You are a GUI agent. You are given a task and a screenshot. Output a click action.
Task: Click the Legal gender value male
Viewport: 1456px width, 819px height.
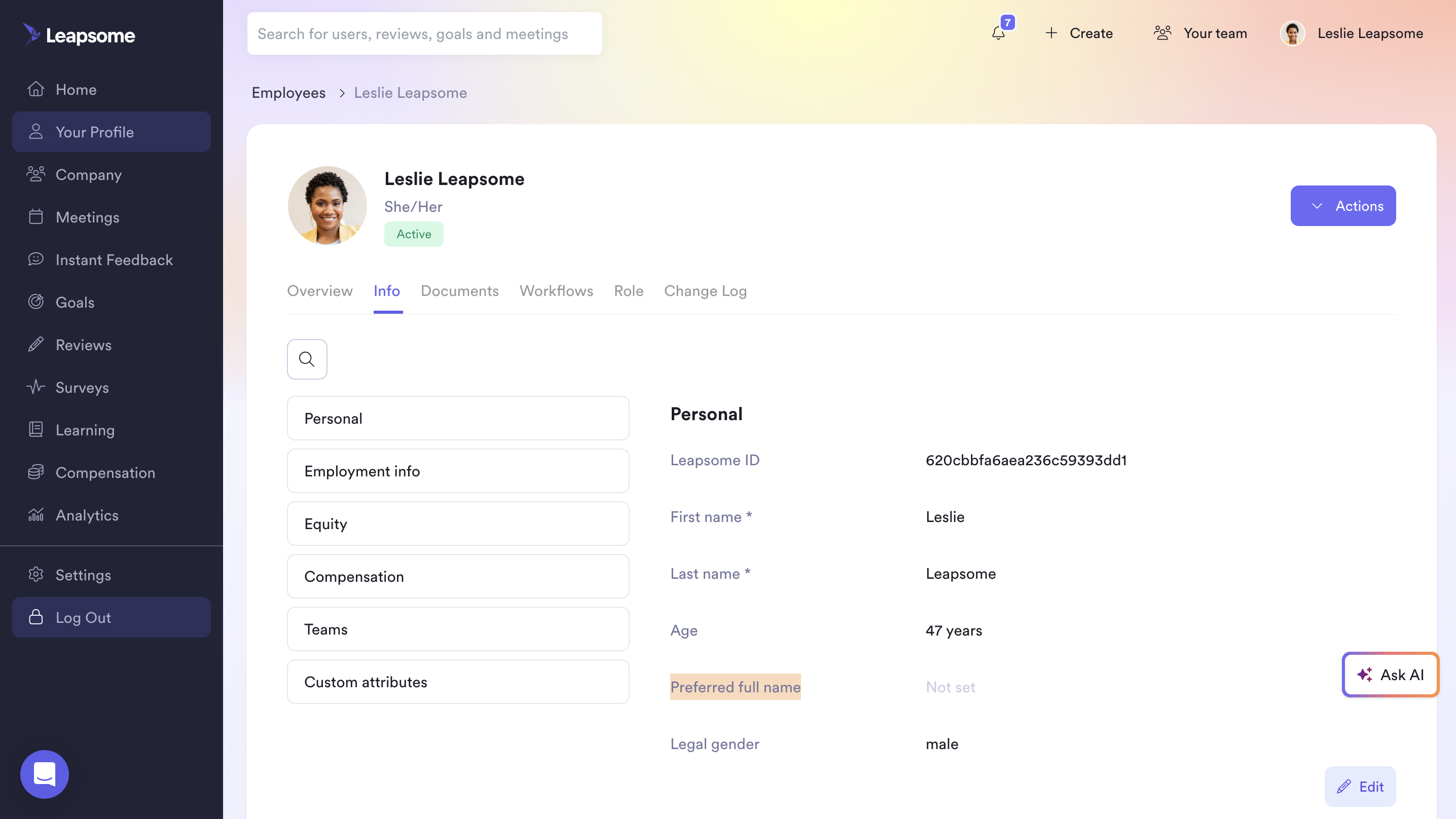click(941, 744)
